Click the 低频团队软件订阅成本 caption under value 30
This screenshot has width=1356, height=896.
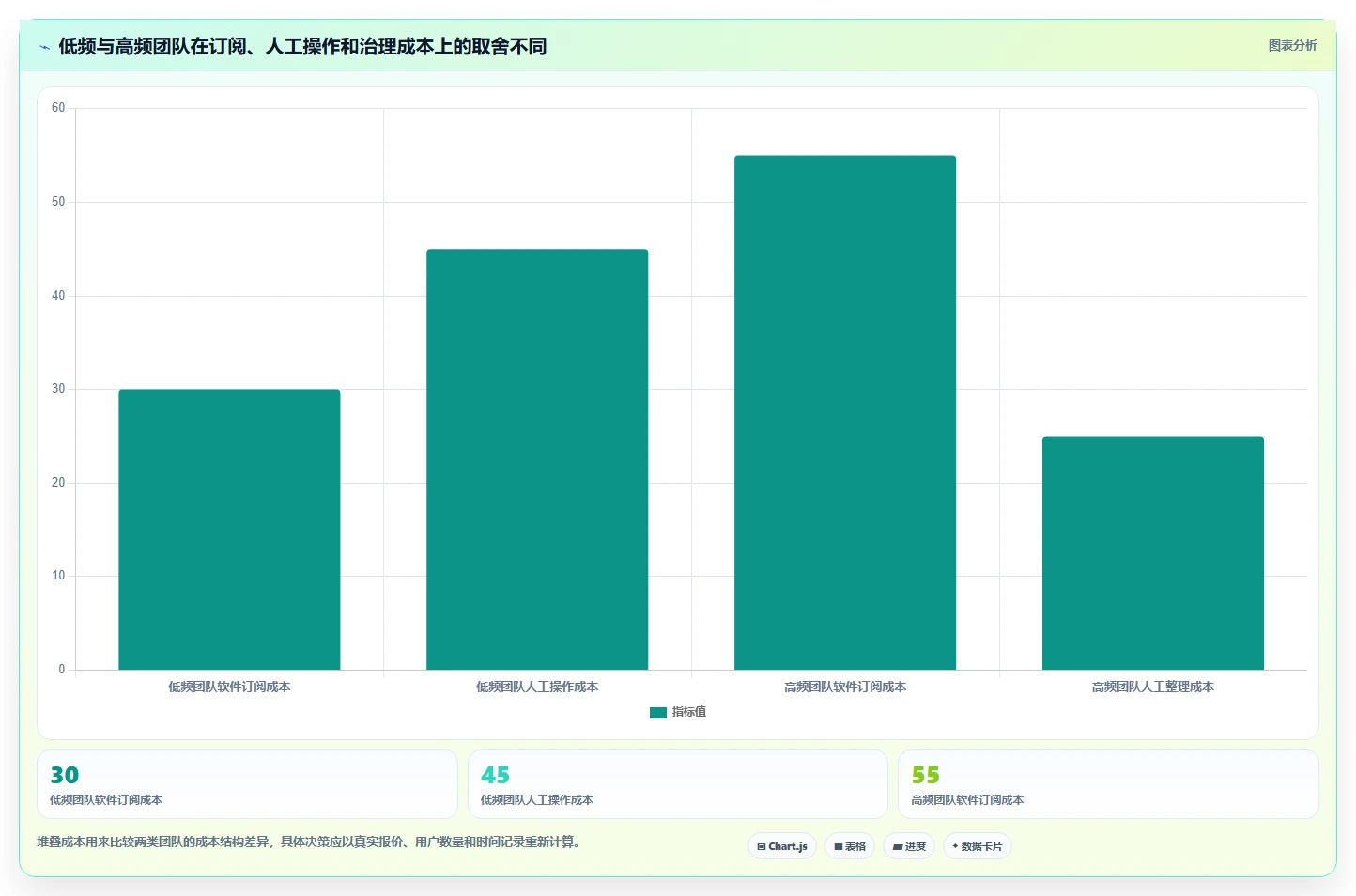coord(106,800)
